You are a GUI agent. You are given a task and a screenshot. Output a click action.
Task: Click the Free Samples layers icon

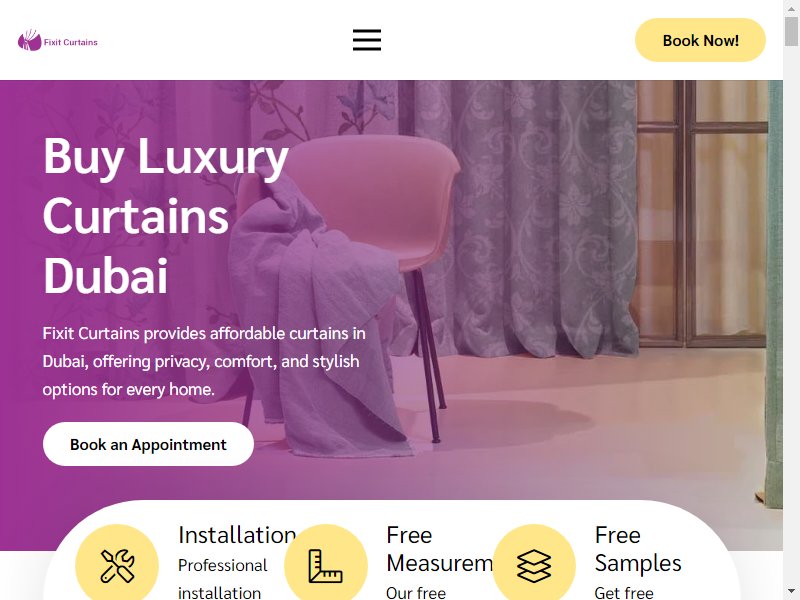click(534, 565)
